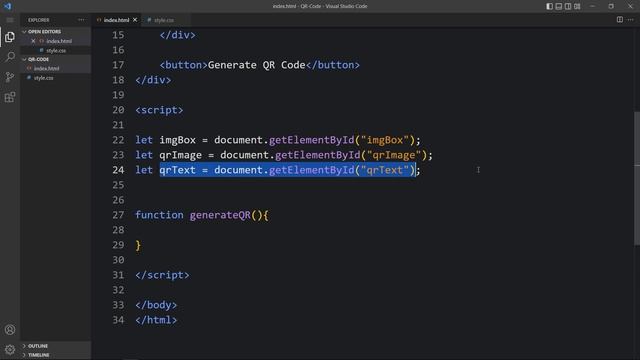
Task: Open style.css from Open Editors list
Action: tap(56, 51)
